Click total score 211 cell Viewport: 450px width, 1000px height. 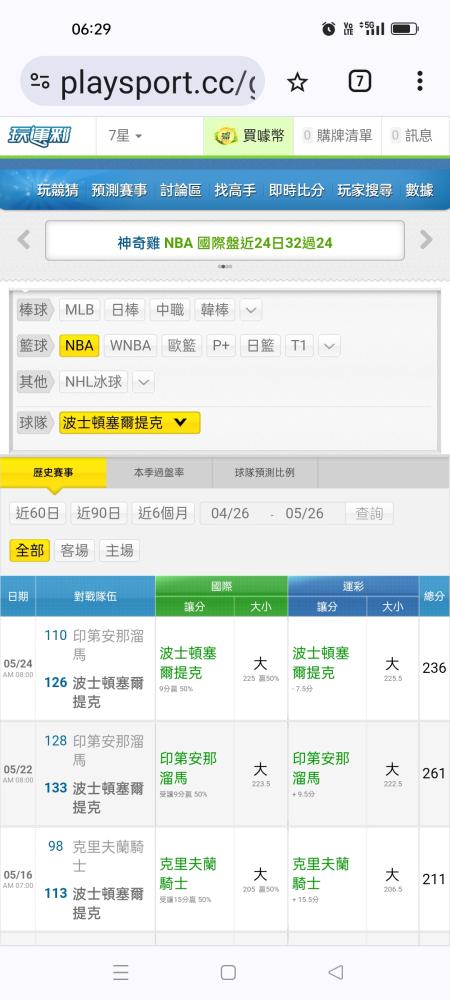(x=434, y=879)
